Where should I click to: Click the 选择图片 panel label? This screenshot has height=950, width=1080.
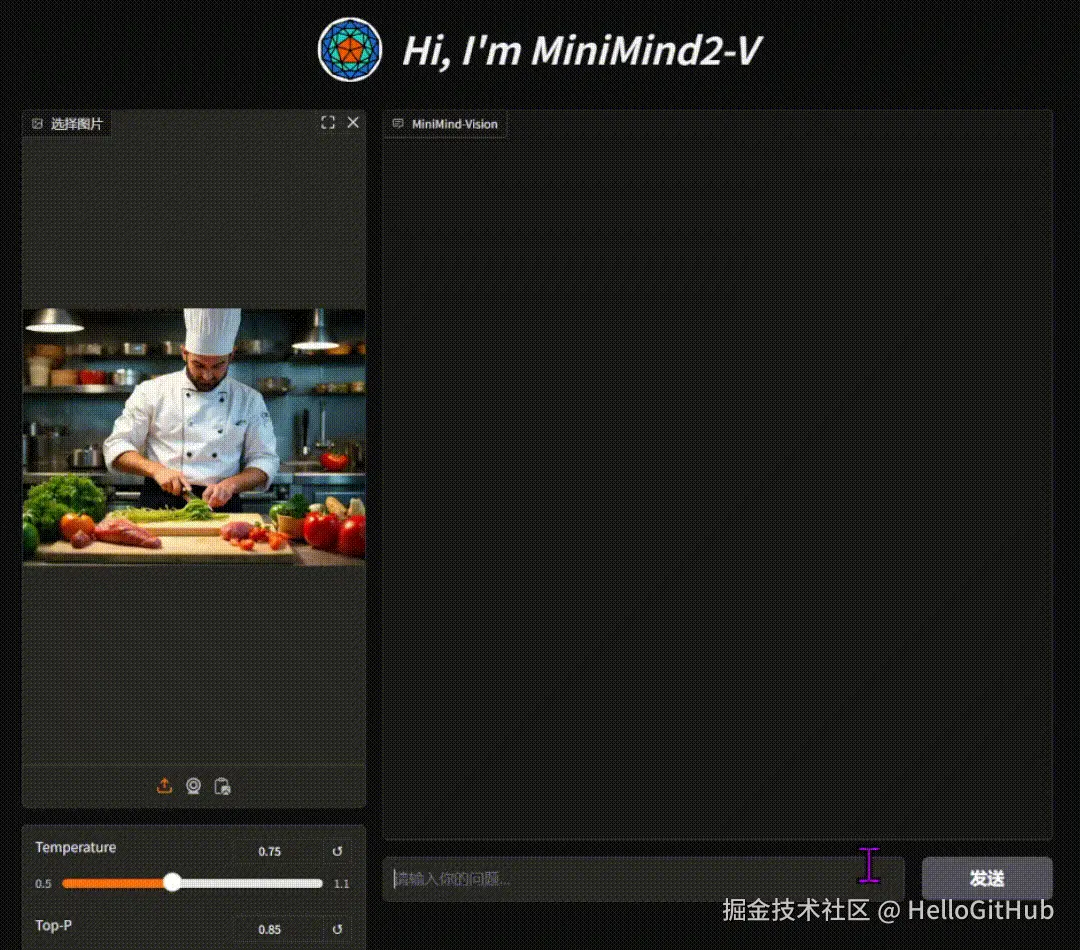click(x=68, y=124)
